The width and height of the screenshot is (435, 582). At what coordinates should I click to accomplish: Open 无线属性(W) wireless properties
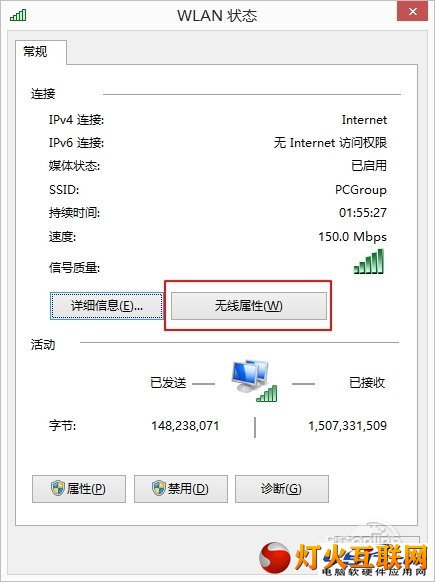(x=249, y=306)
